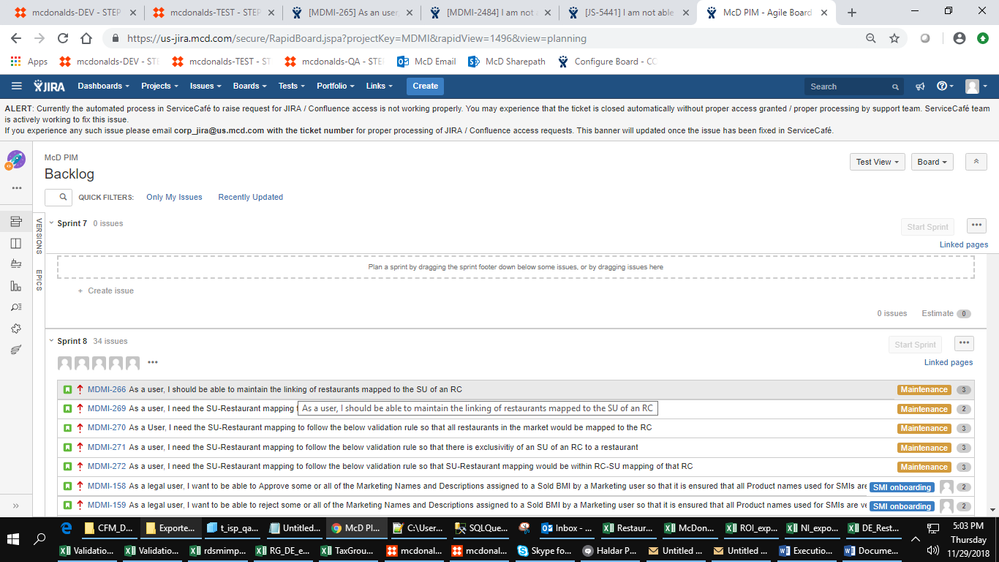Go to Chrome home page icon
Screen dimensions: 999x562
86,38
